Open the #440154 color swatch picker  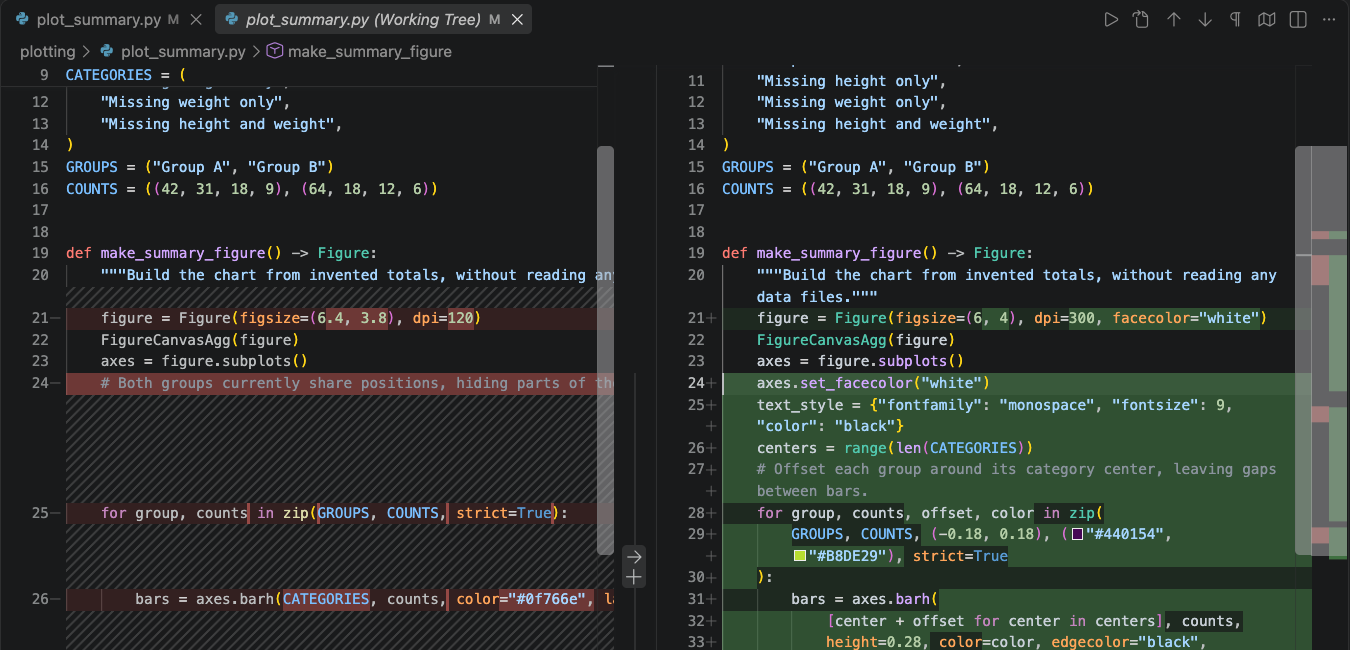coord(1077,534)
